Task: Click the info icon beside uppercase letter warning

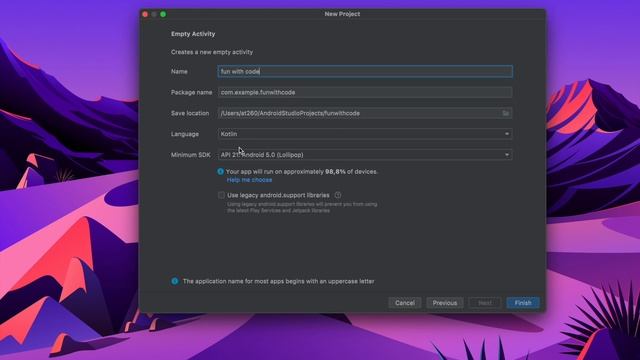Action: point(175,281)
